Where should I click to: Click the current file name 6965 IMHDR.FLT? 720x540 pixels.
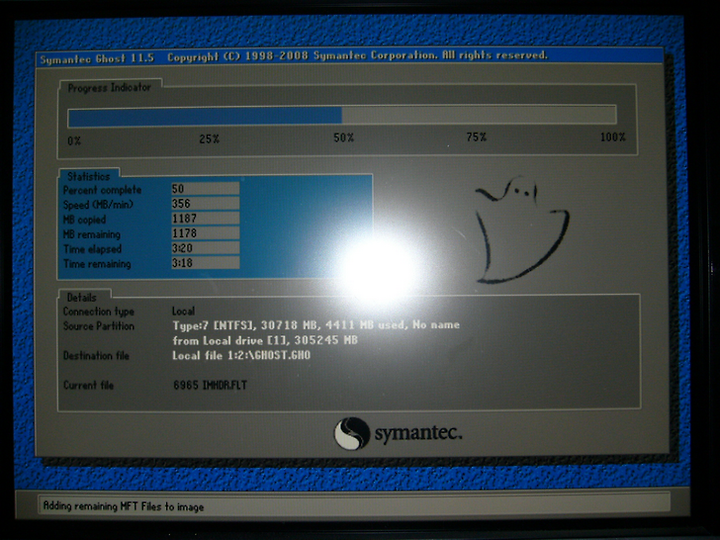click(x=210, y=385)
